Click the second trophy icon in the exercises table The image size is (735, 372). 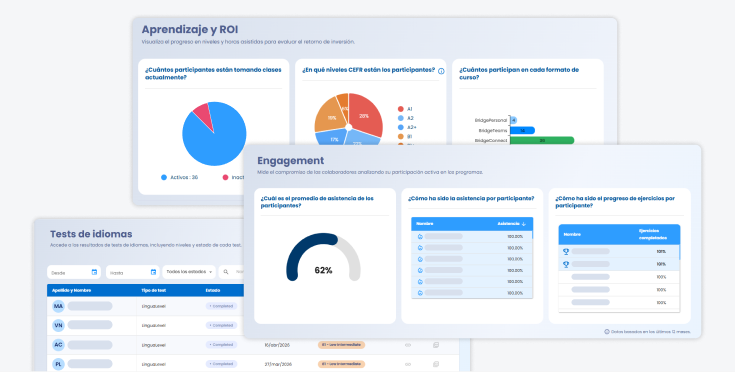[x=566, y=264]
